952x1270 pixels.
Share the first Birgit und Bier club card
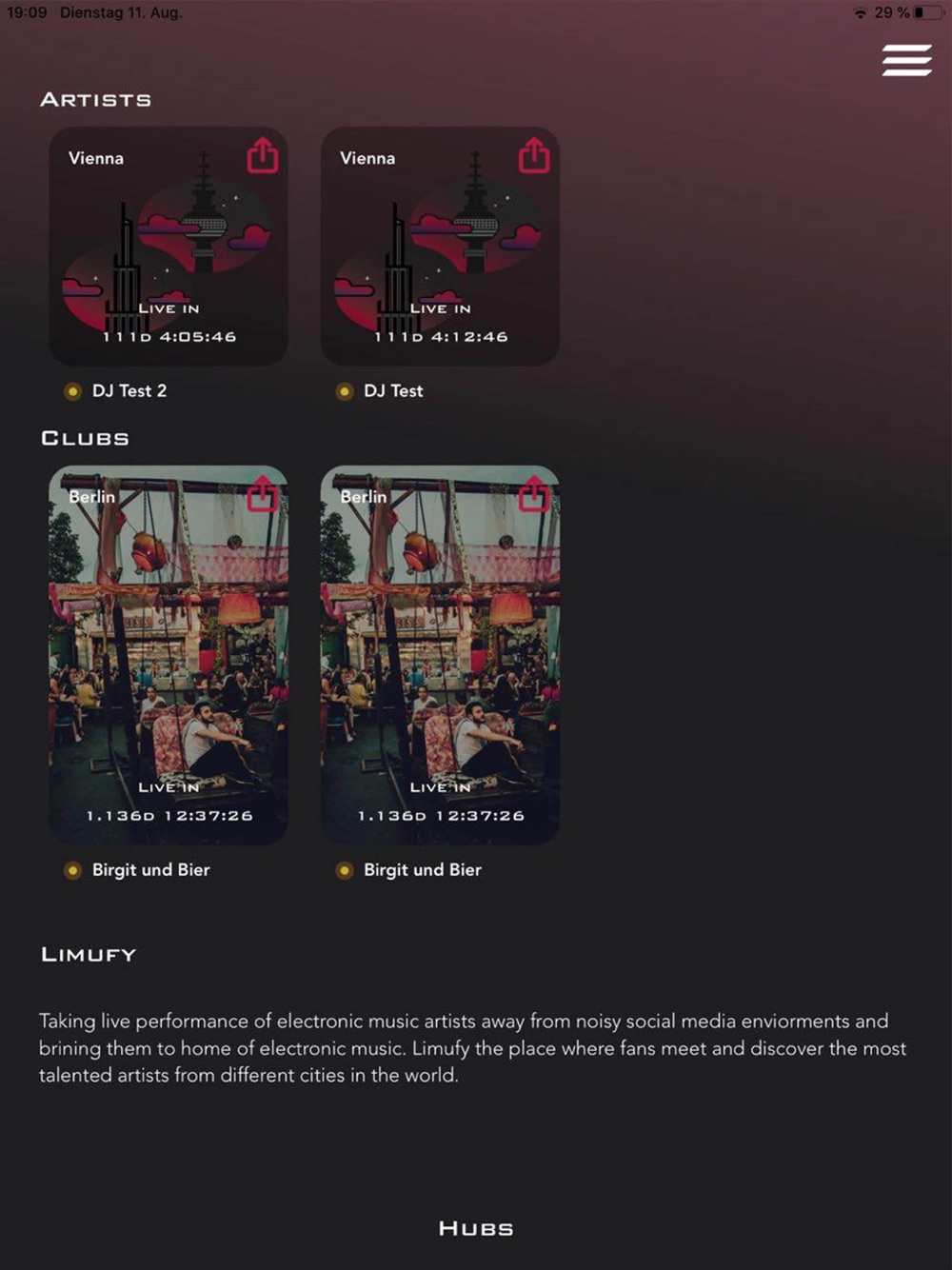[x=263, y=493]
